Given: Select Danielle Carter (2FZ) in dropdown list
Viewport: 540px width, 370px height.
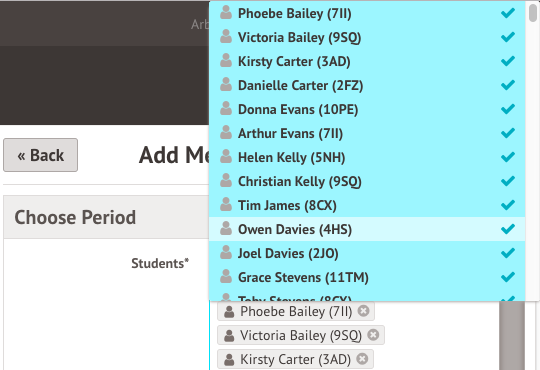Looking at the screenshot, I should coord(367,85).
